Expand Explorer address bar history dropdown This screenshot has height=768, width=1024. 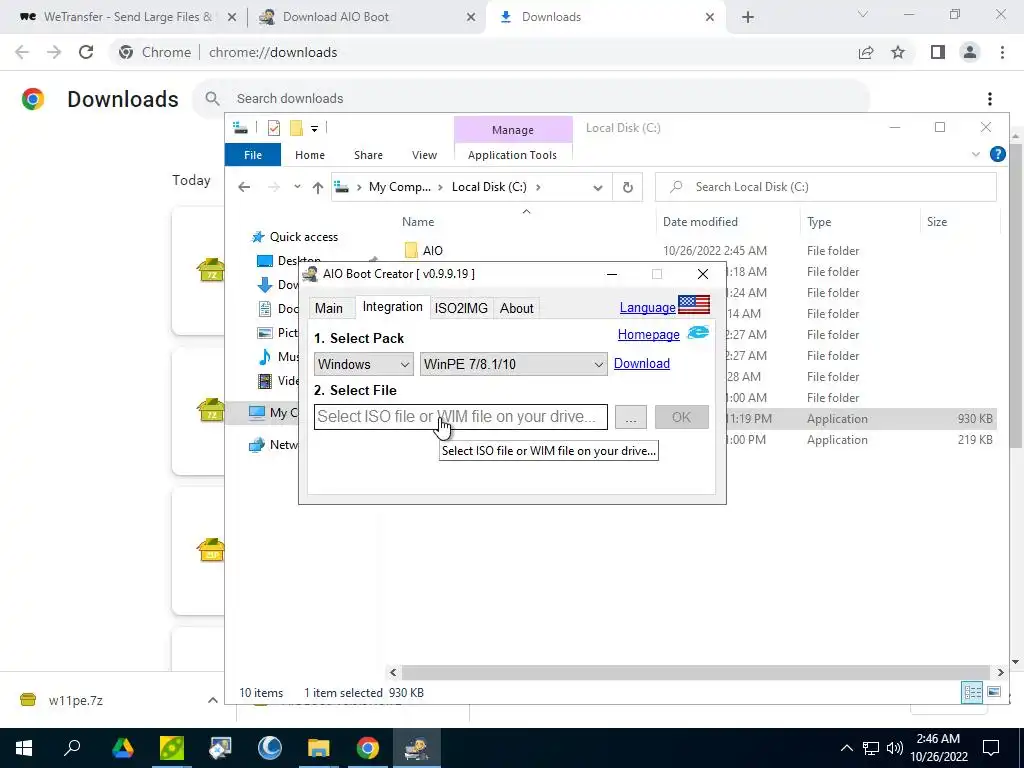(x=598, y=188)
